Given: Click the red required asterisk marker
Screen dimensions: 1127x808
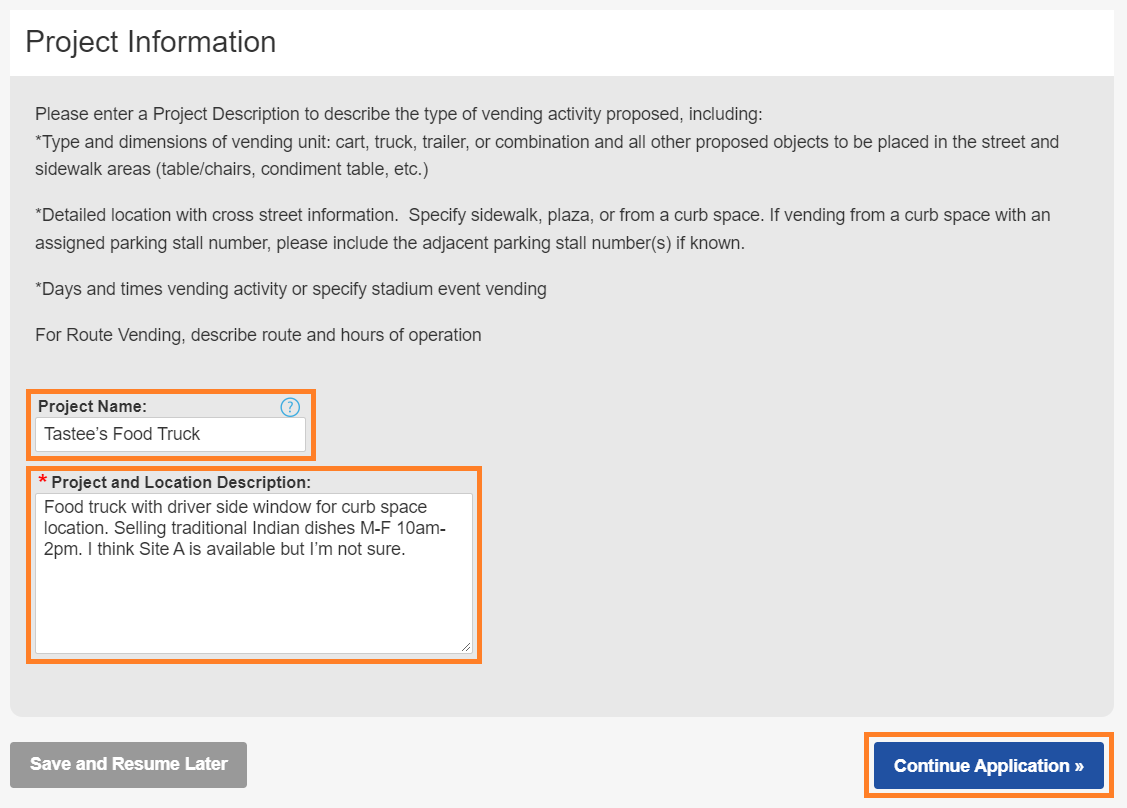Looking at the screenshot, I should (x=43, y=482).
